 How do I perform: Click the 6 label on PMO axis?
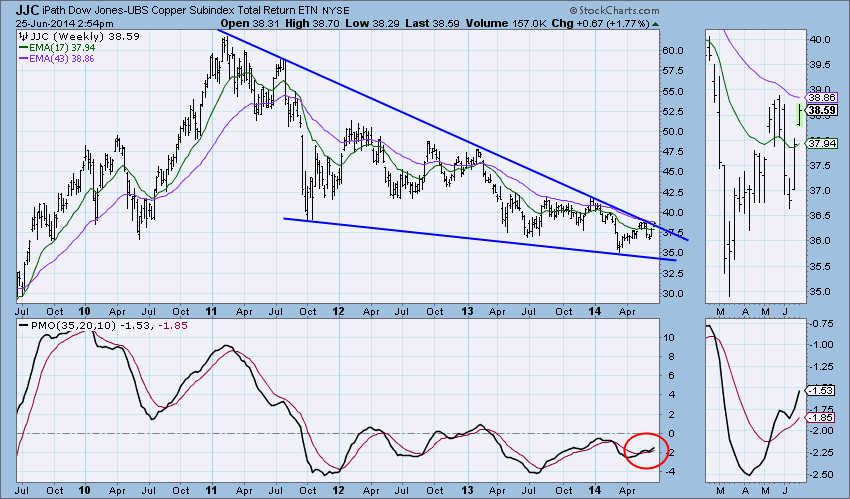click(x=671, y=375)
